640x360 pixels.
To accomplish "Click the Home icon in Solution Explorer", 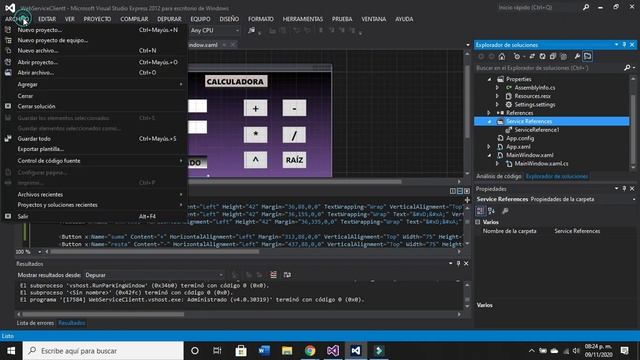I will pyautogui.click(x=502, y=56).
